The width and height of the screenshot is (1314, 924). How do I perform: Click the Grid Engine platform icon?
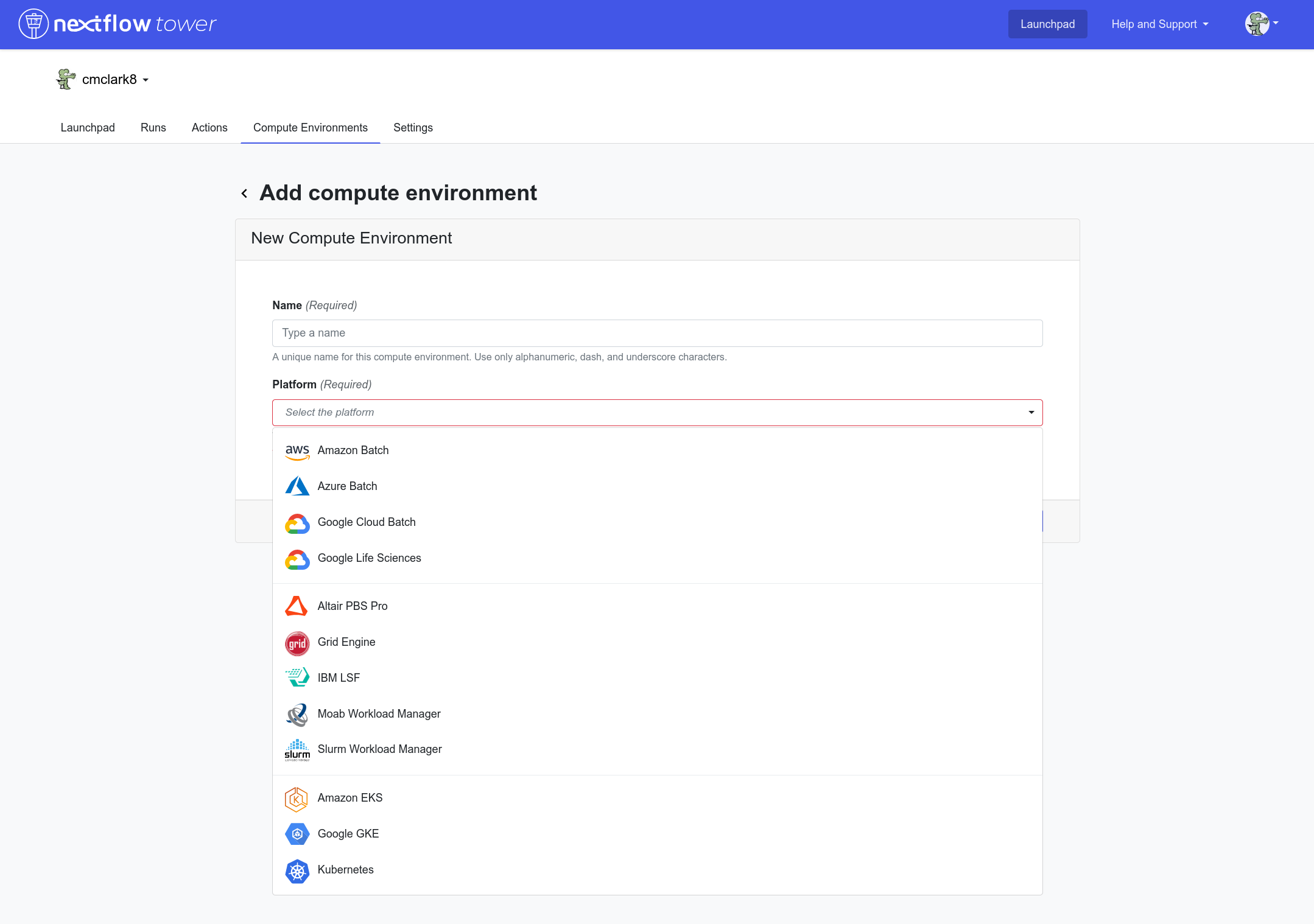pos(297,642)
